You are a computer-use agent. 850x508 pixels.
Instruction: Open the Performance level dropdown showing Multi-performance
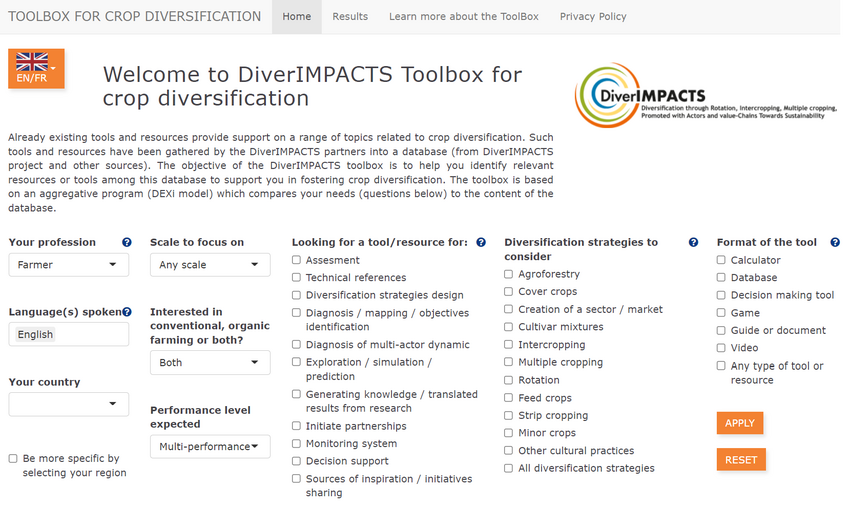(210, 447)
